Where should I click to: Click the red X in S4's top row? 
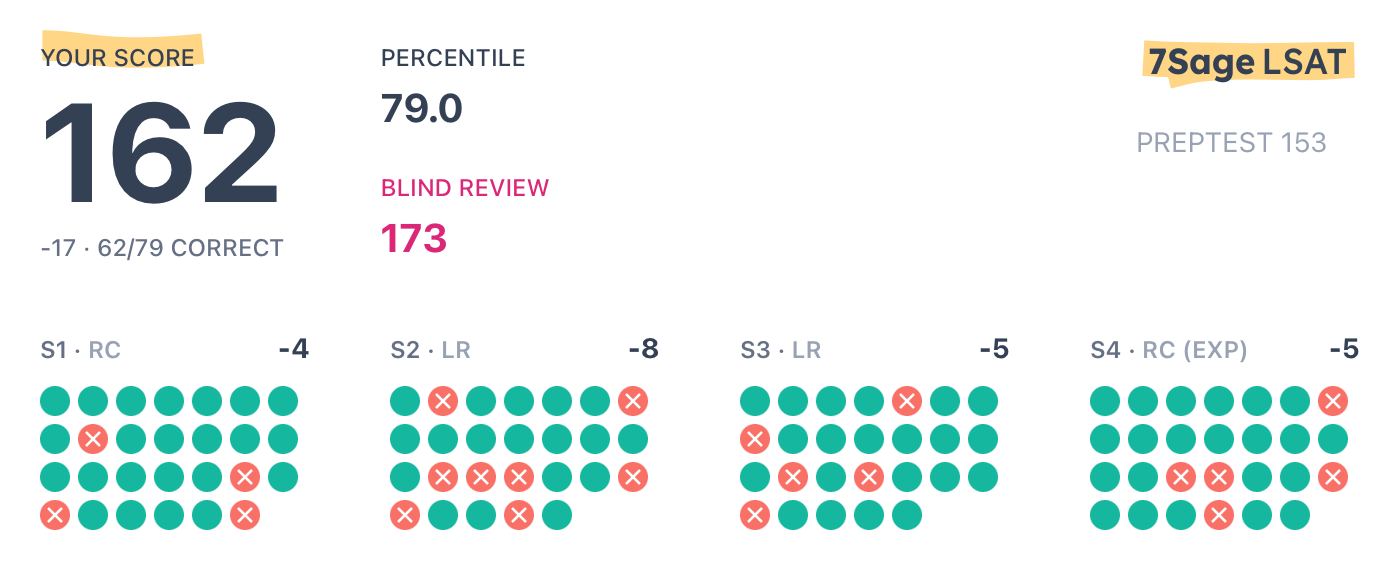click(x=1333, y=401)
